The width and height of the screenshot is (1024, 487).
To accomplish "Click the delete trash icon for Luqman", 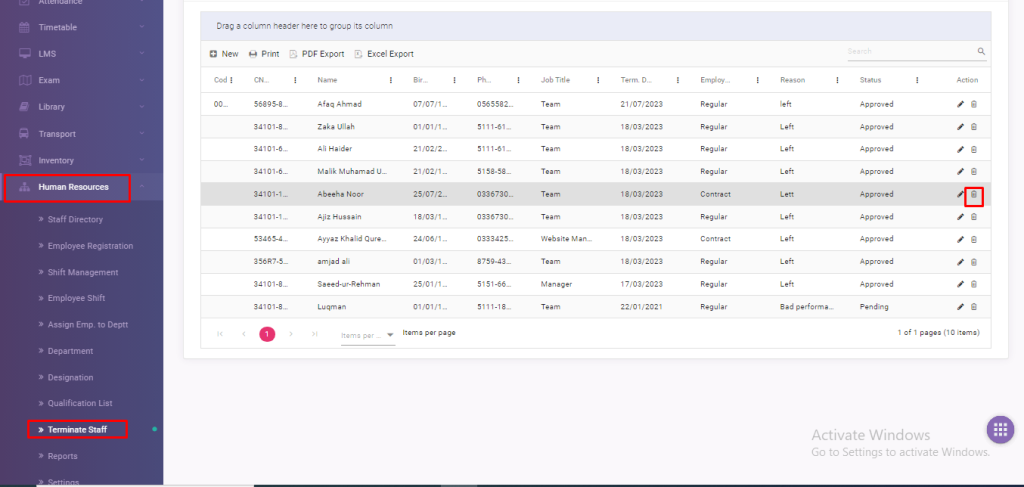I will [974, 307].
